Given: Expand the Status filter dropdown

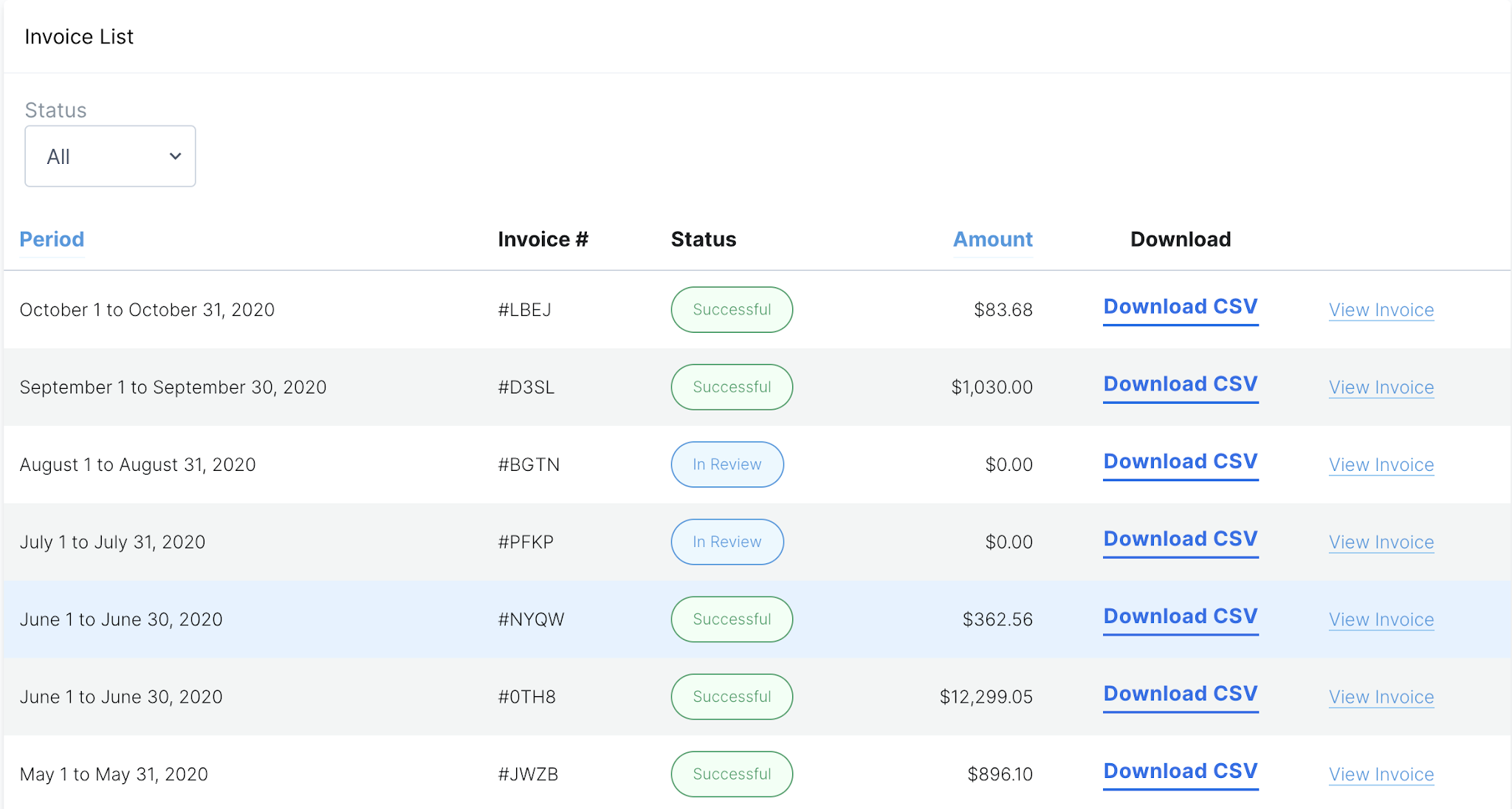Looking at the screenshot, I should pyautogui.click(x=110, y=155).
